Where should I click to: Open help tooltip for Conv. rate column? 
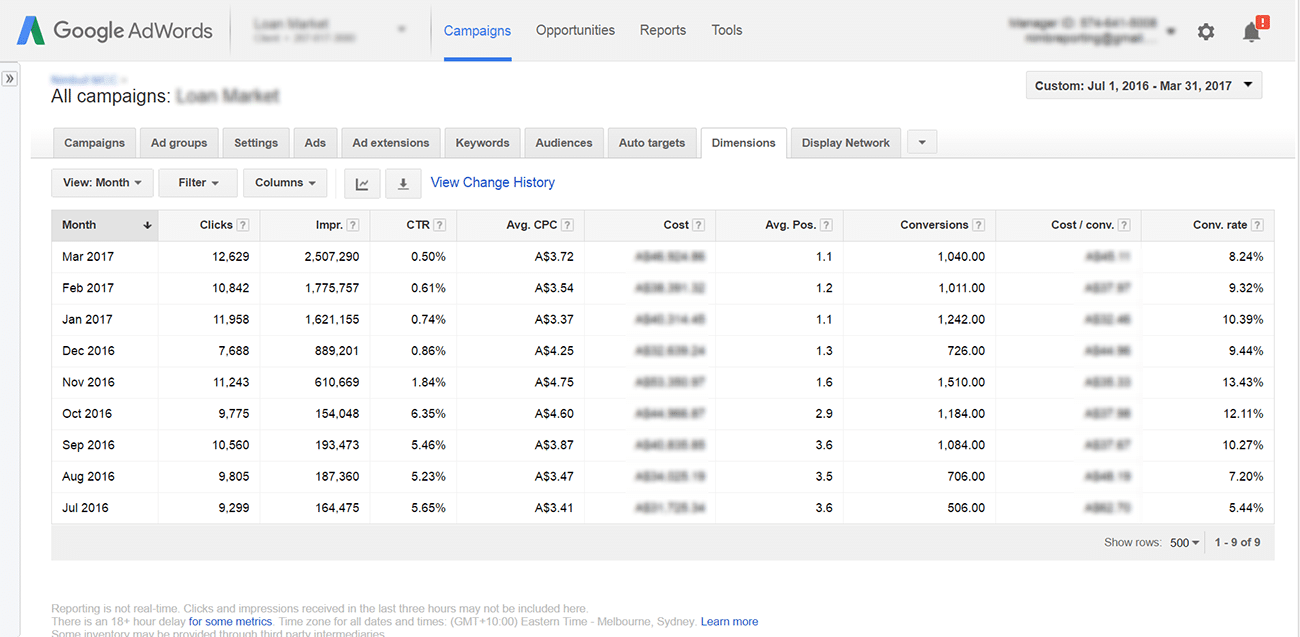tap(1257, 225)
